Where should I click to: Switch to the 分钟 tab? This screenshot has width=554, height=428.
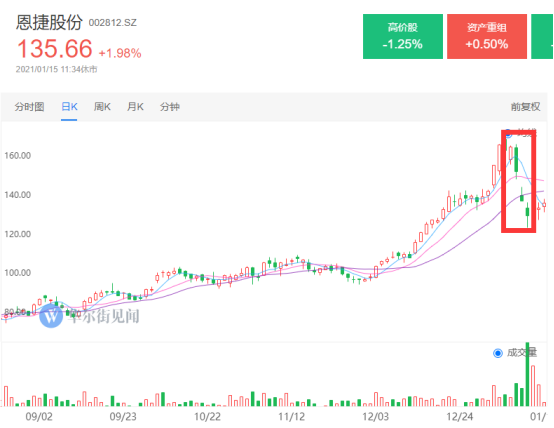click(x=170, y=107)
